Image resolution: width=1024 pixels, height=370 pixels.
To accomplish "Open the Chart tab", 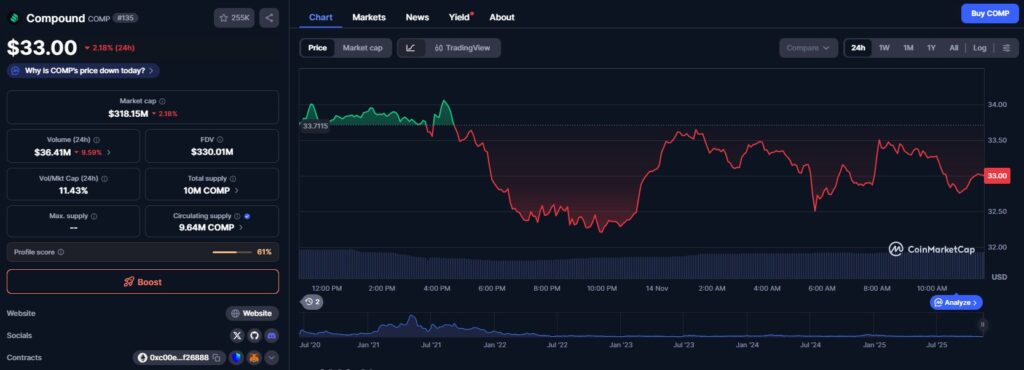I will click(x=321, y=17).
